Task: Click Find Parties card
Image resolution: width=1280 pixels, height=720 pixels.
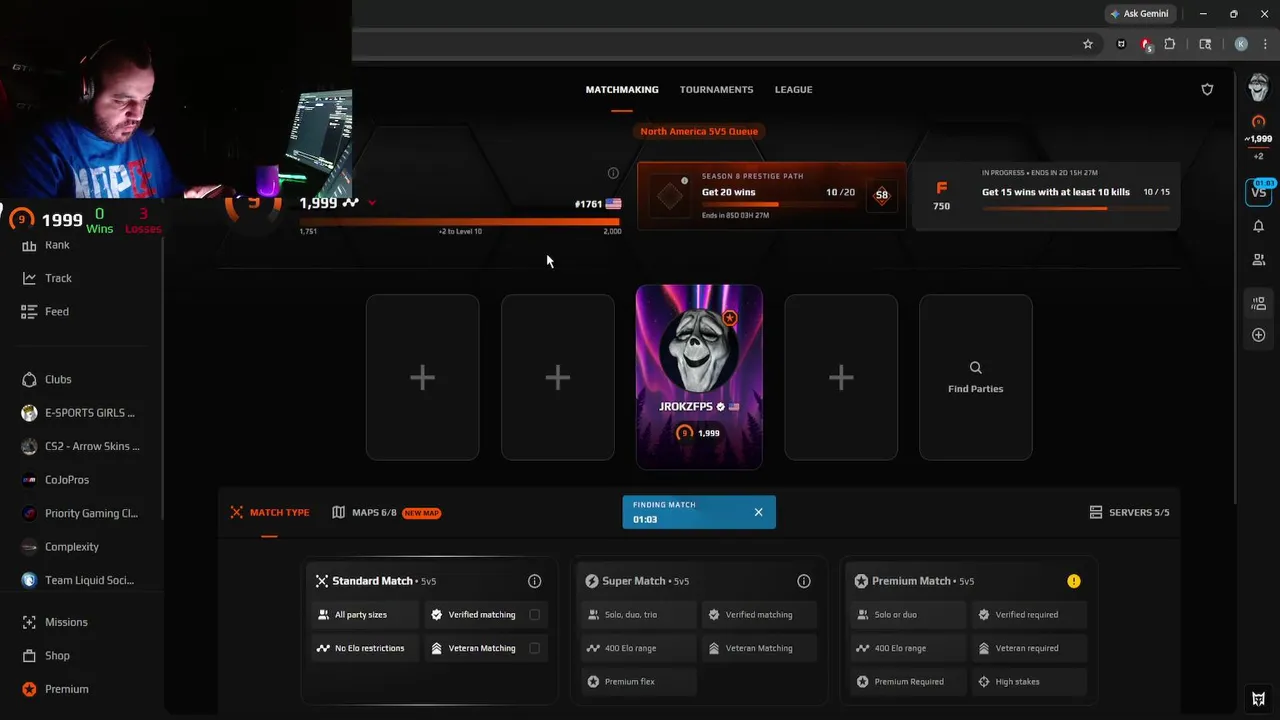Action: (975, 377)
